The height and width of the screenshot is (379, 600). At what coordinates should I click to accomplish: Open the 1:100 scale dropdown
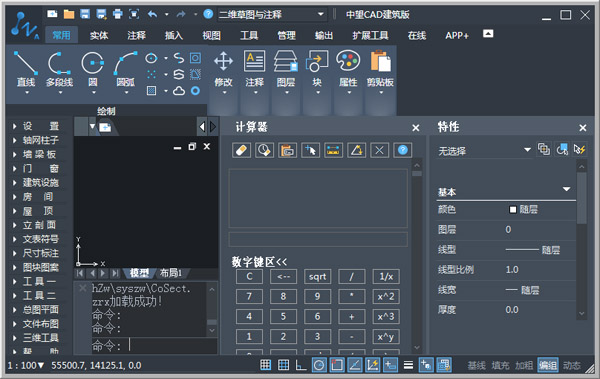click(26, 366)
